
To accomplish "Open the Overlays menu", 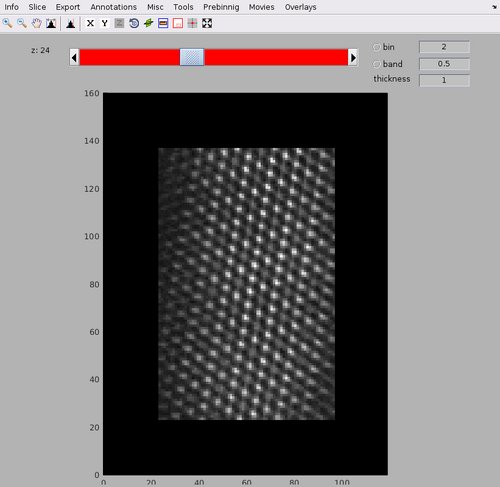I will click(300, 7).
